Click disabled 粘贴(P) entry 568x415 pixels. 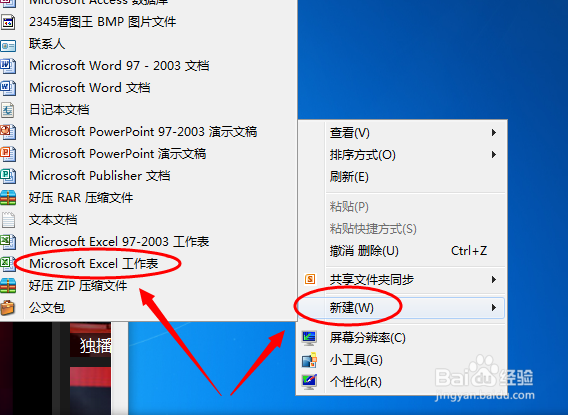tap(401, 206)
